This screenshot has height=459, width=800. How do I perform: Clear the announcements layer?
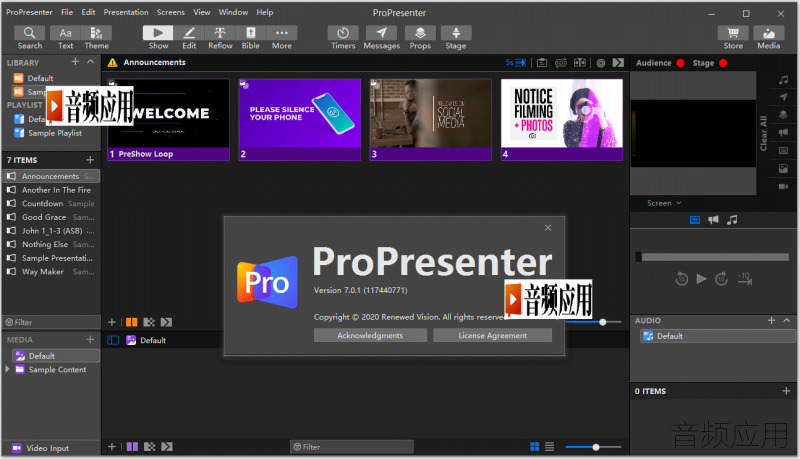tap(783, 133)
